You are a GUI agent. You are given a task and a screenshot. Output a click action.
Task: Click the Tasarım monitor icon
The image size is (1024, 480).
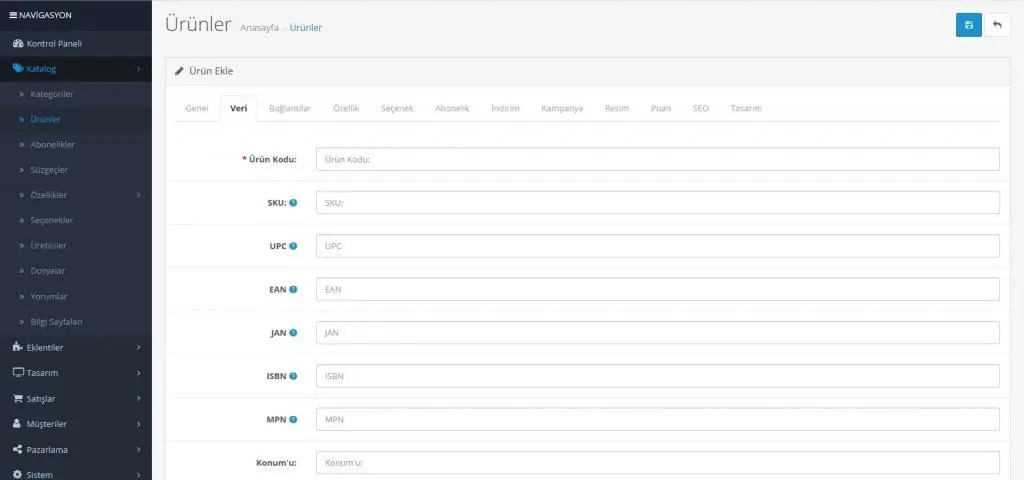(18, 373)
